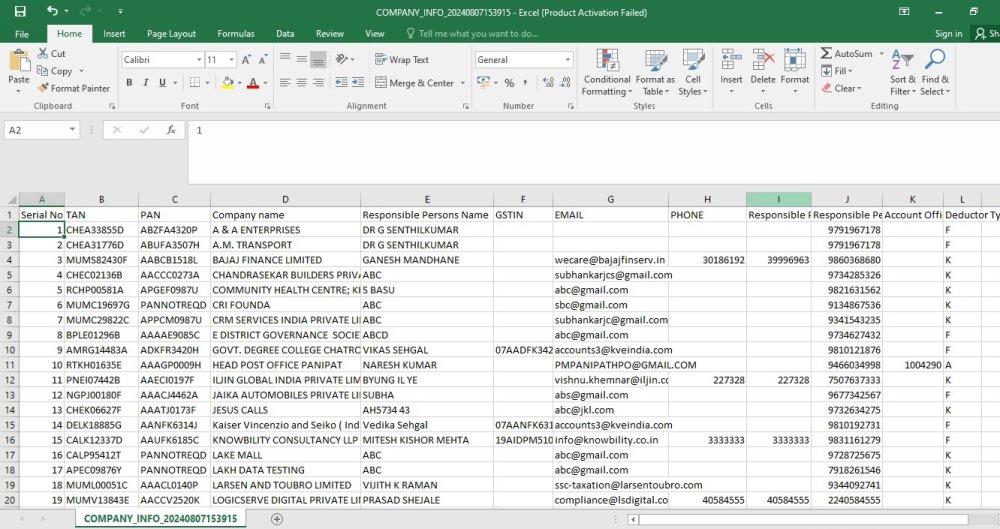The image size is (1000, 529).
Task: Click Increase Decimal icon
Action: click(x=548, y=82)
